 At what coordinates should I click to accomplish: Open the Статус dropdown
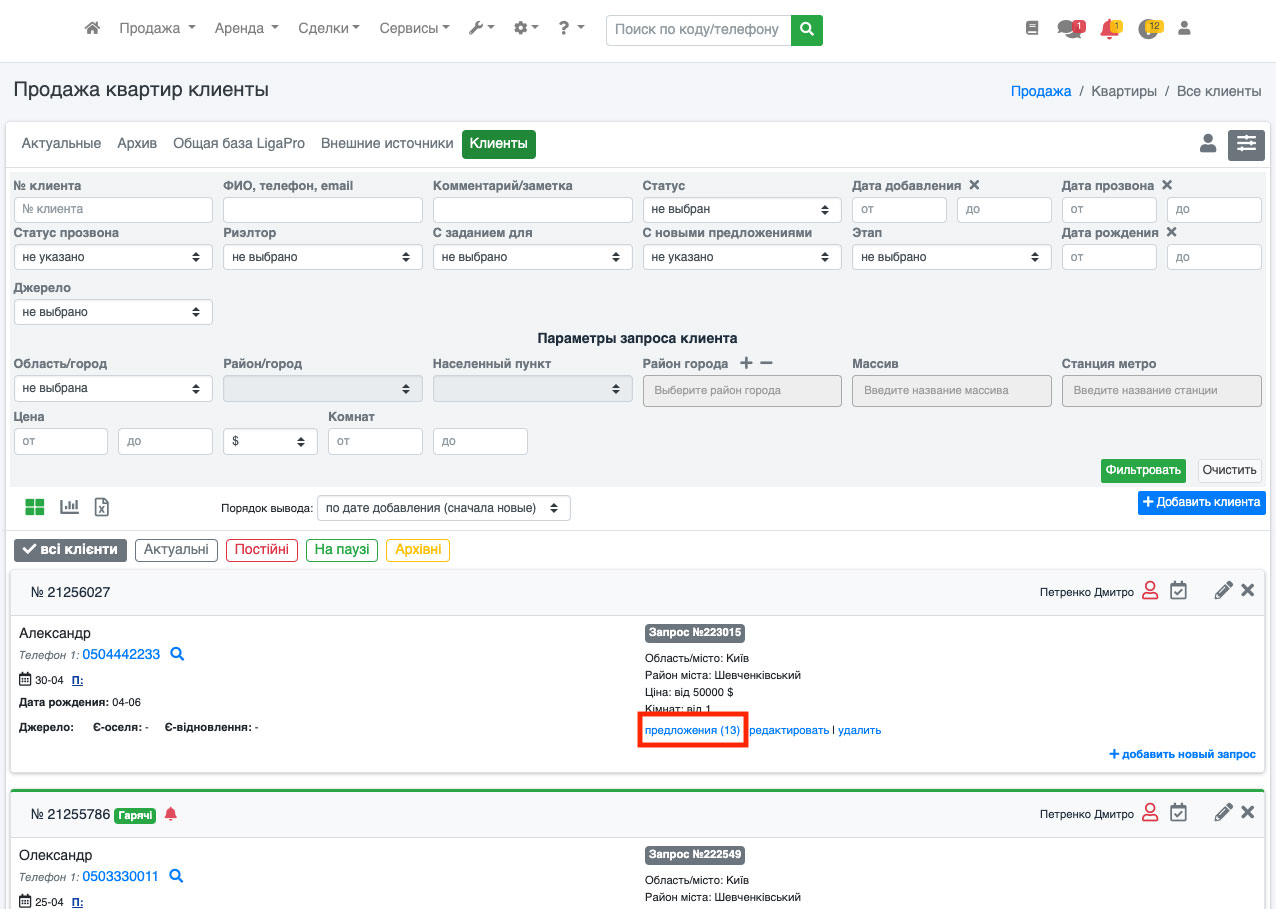(740, 210)
